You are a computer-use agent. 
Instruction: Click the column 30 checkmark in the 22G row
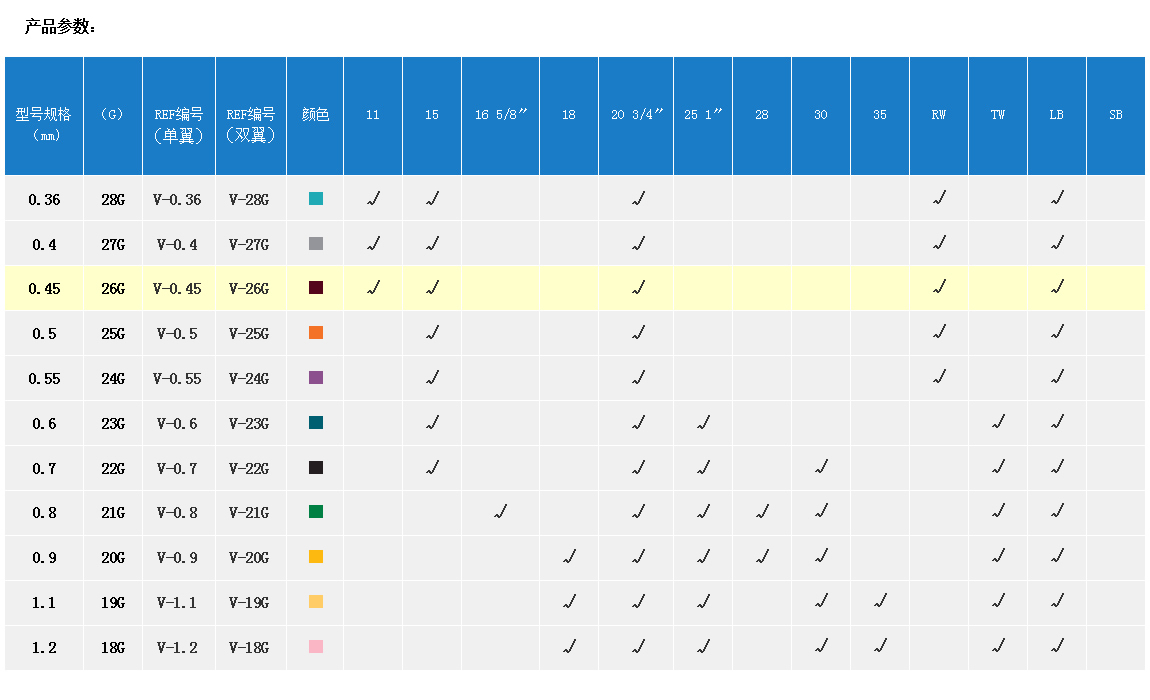821,467
